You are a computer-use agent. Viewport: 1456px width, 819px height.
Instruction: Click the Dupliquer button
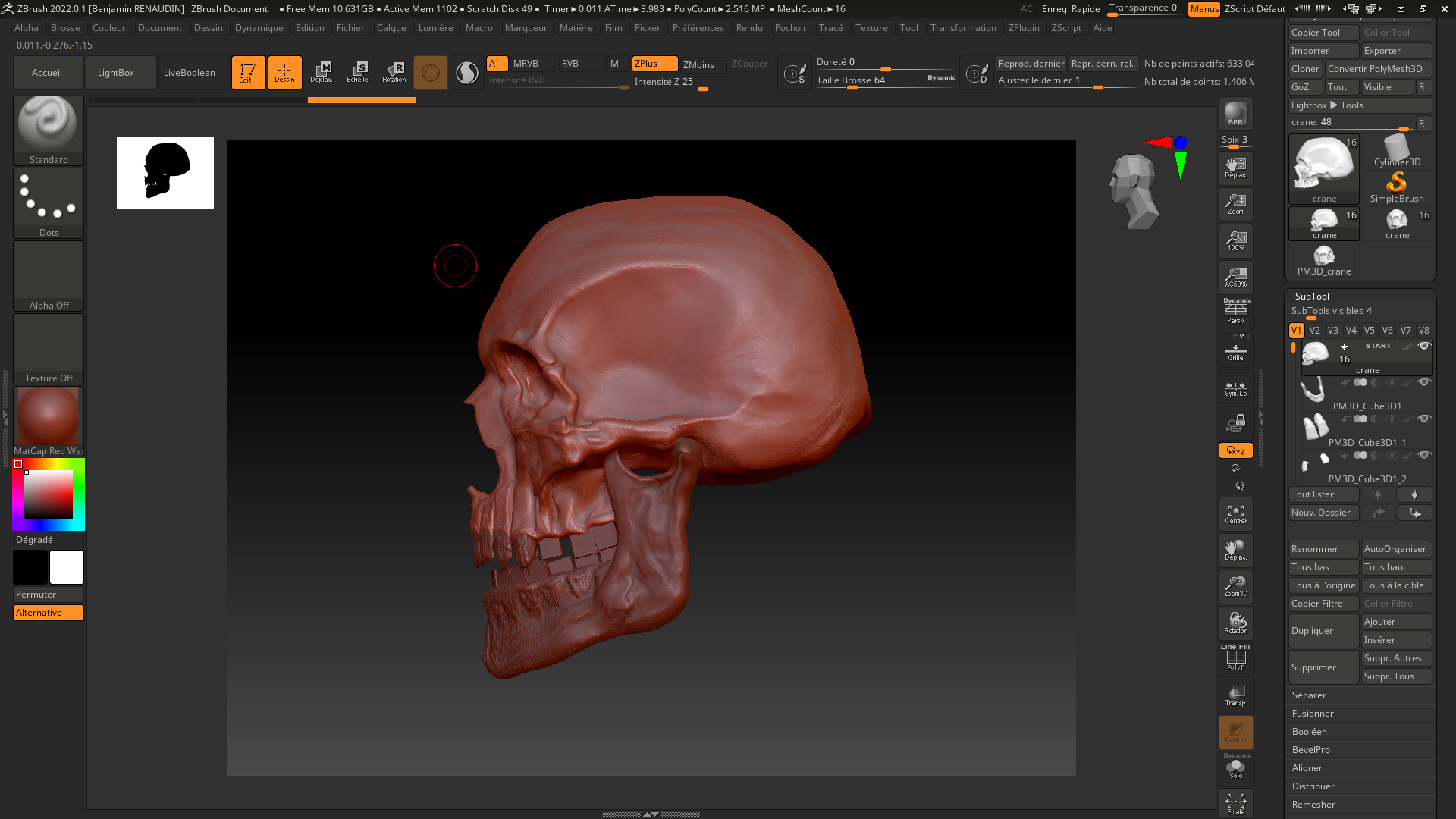pyautogui.click(x=1324, y=631)
